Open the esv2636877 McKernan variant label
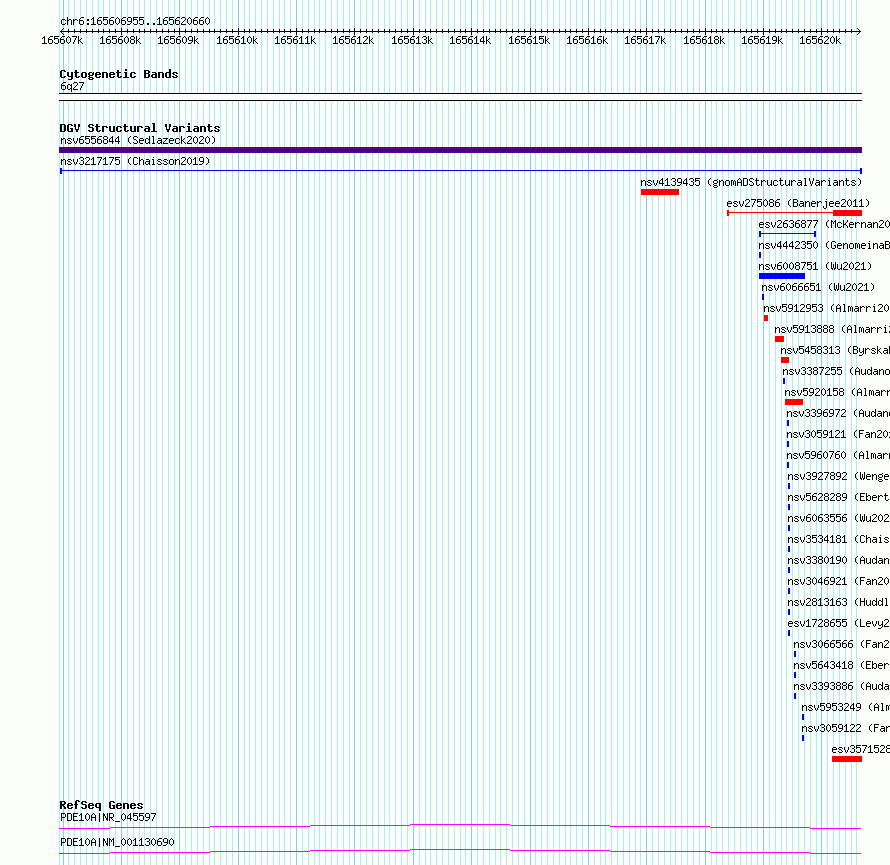890x865 pixels. click(x=824, y=224)
